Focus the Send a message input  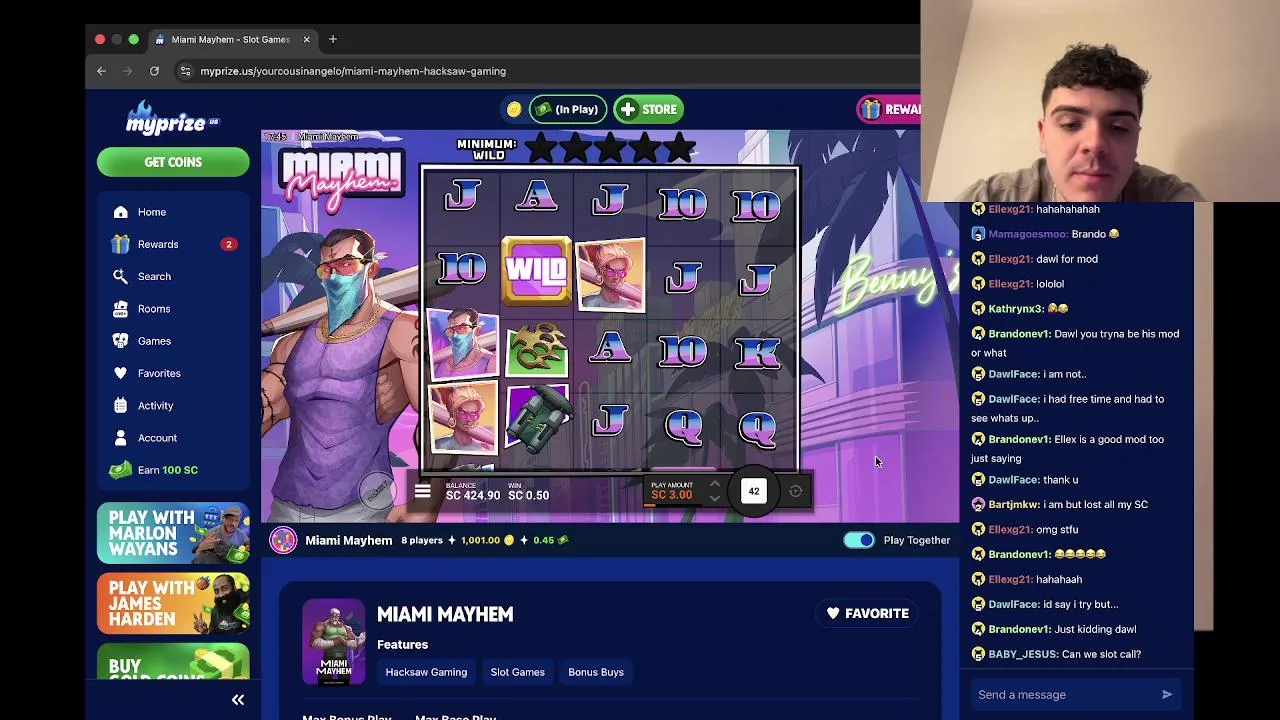[1062, 695]
